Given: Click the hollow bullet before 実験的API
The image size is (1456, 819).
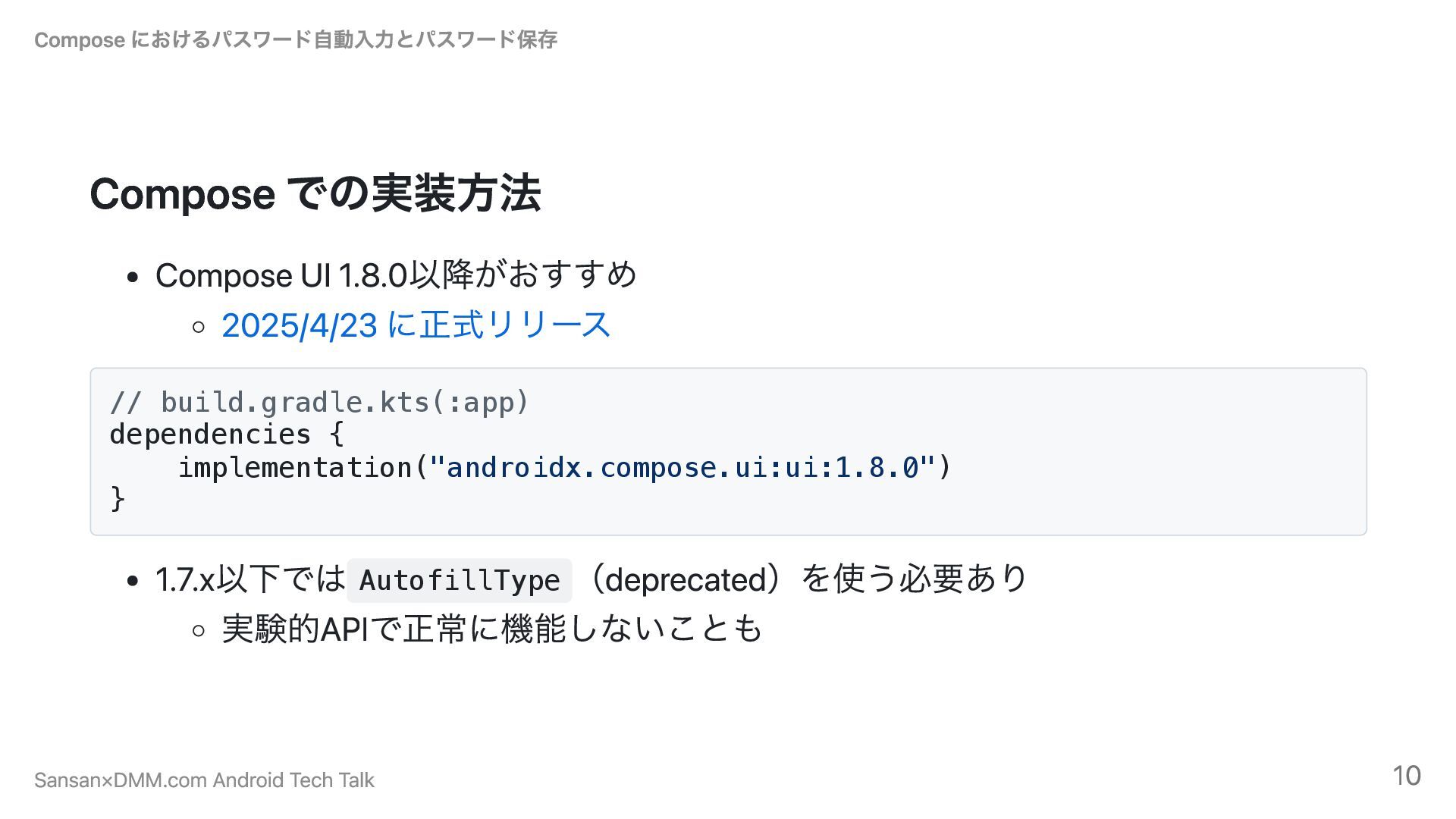Looking at the screenshot, I should (199, 631).
